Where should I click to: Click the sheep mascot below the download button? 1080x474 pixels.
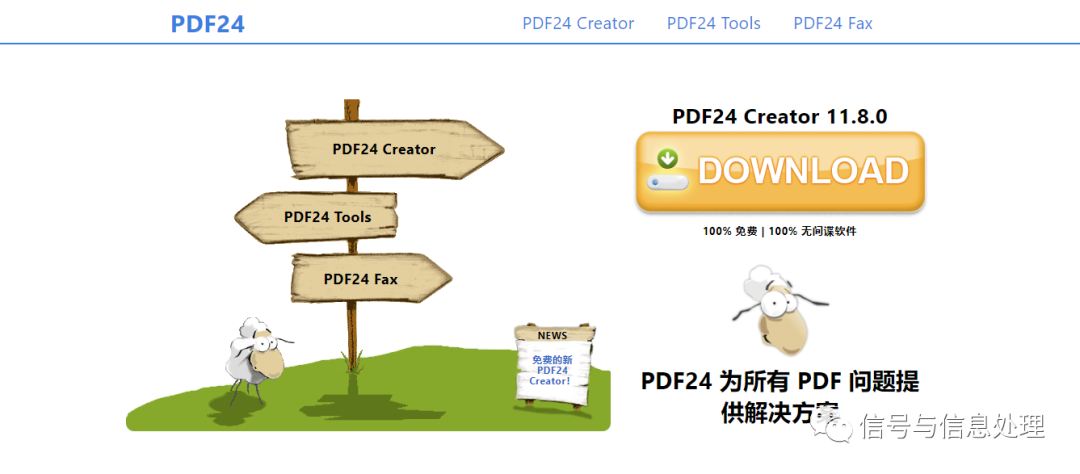tap(778, 310)
